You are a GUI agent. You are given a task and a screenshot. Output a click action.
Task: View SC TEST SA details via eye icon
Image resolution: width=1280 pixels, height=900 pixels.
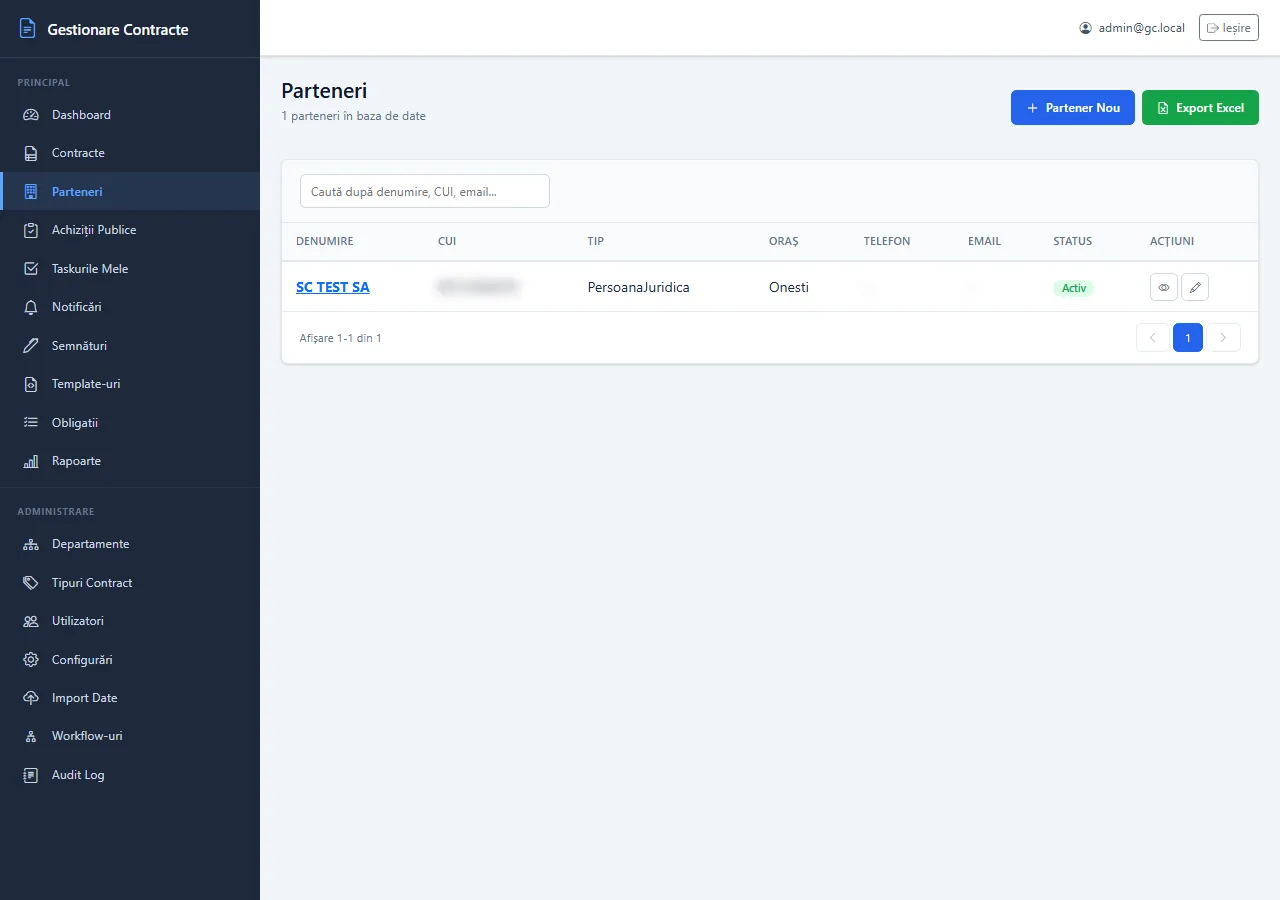pyautogui.click(x=1164, y=287)
